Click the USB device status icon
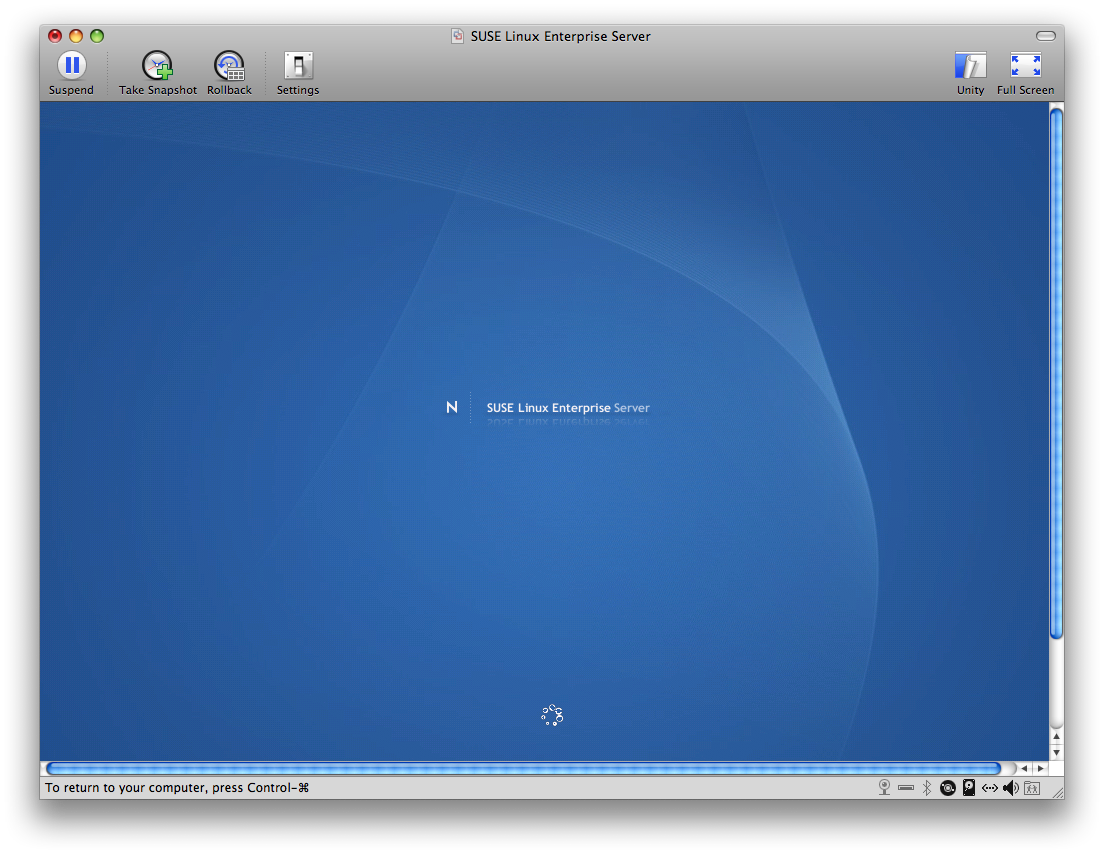Viewport: 1104px width, 854px height. pos(906,788)
